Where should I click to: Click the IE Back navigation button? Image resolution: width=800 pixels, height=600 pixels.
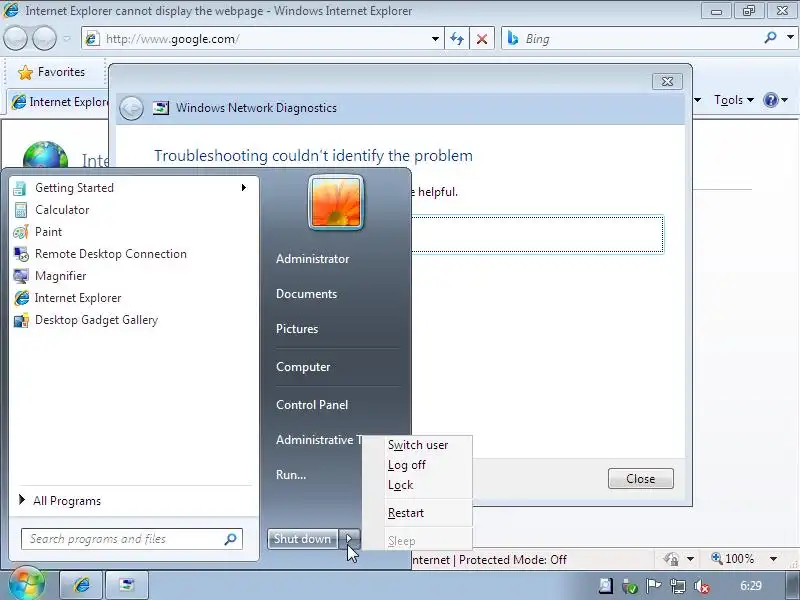[x=15, y=38]
